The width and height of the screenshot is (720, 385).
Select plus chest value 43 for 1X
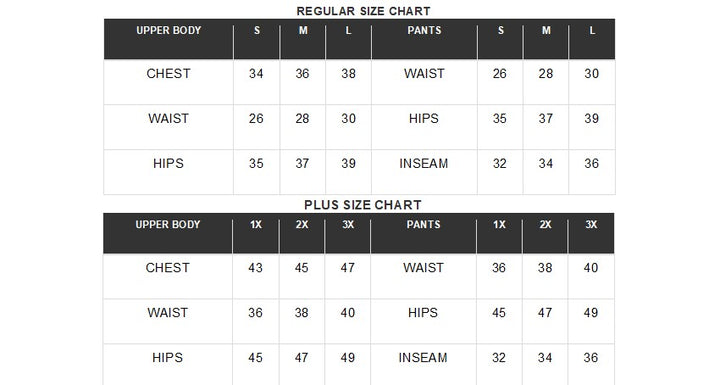click(255, 268)
